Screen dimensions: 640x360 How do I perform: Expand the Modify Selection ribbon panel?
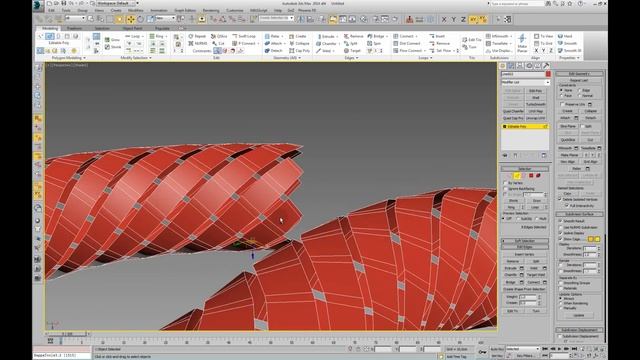click(136, 58)
